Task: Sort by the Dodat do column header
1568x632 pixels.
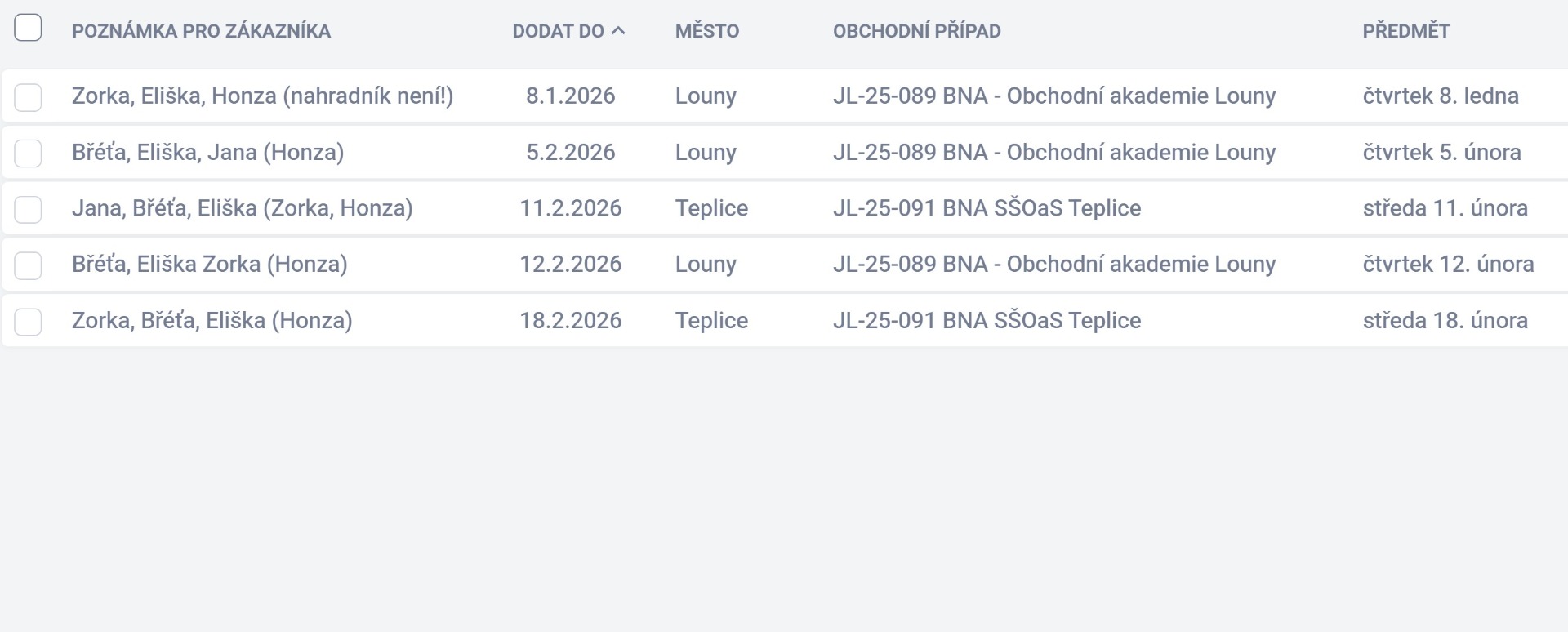Action: (x=558, y=31)
